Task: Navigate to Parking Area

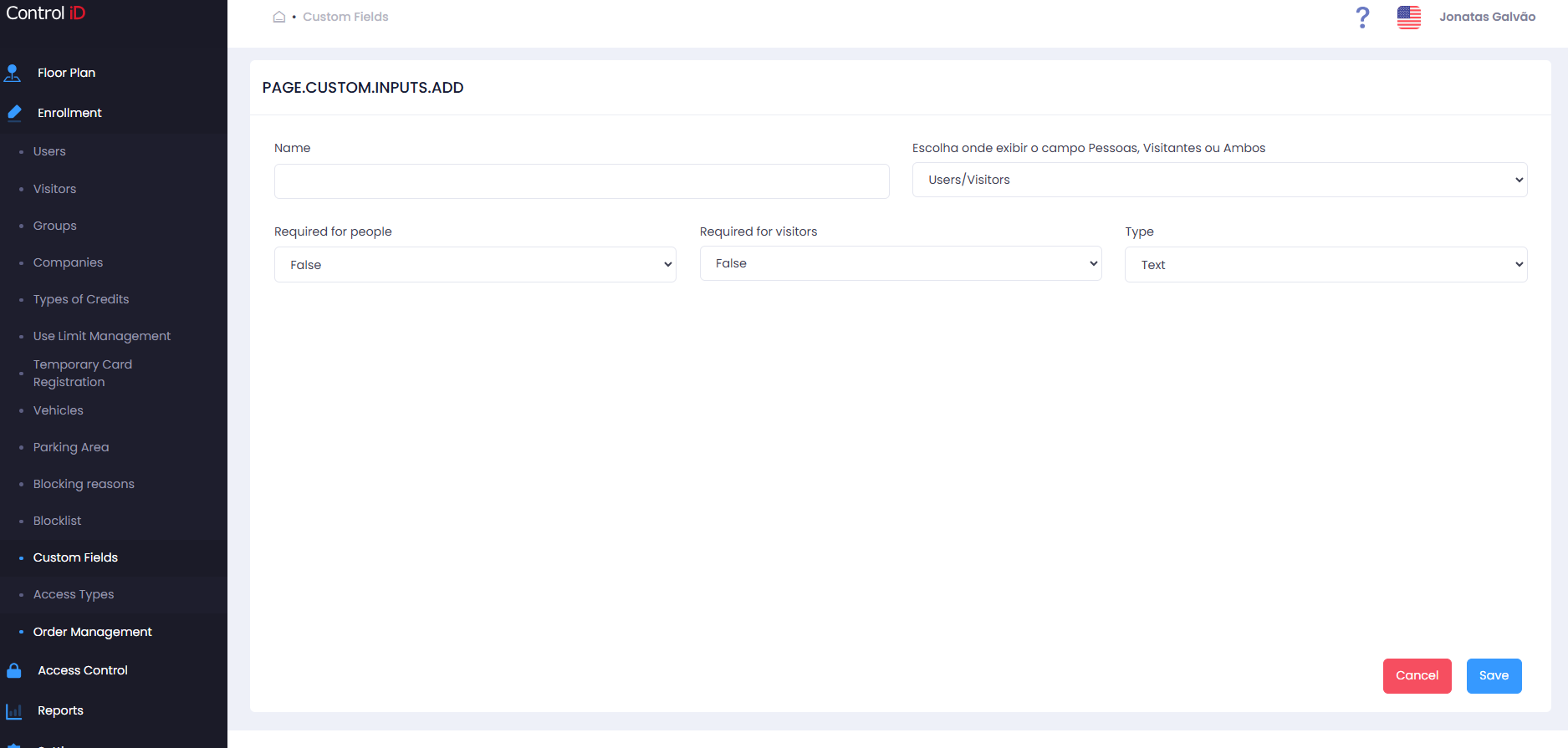Action: click(71, 447)
